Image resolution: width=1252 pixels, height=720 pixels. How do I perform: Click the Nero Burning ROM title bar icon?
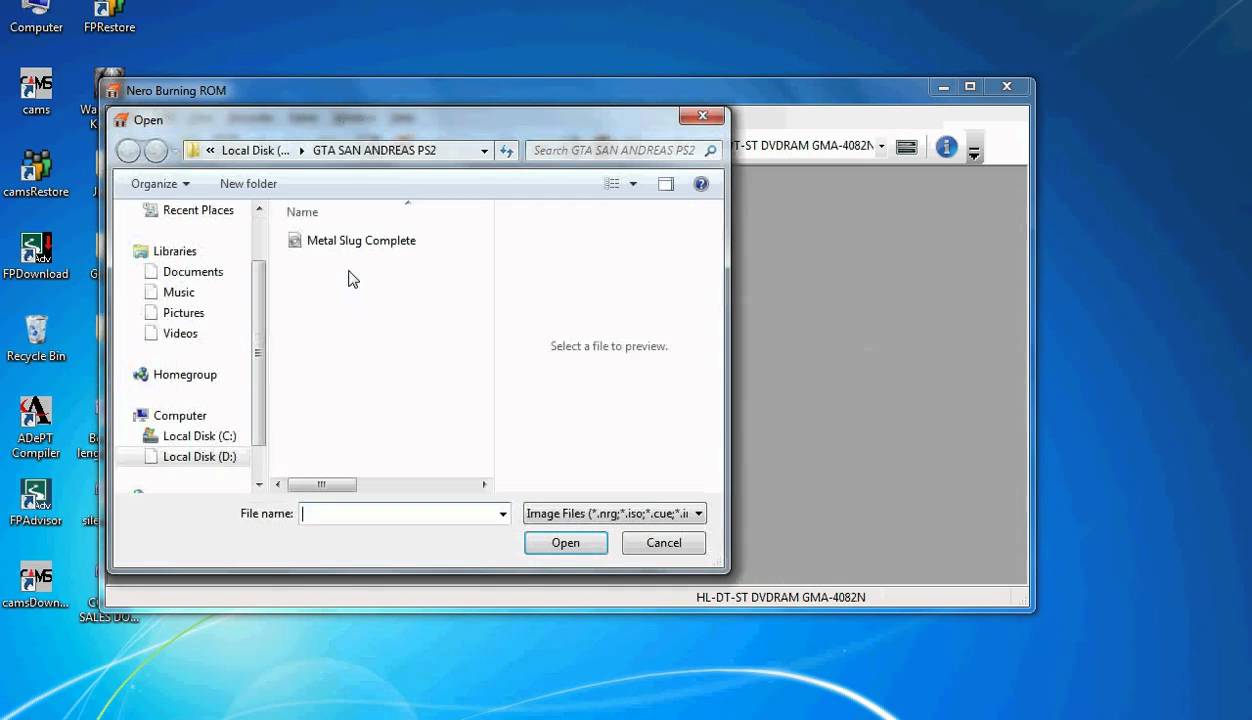coord(114,91)
